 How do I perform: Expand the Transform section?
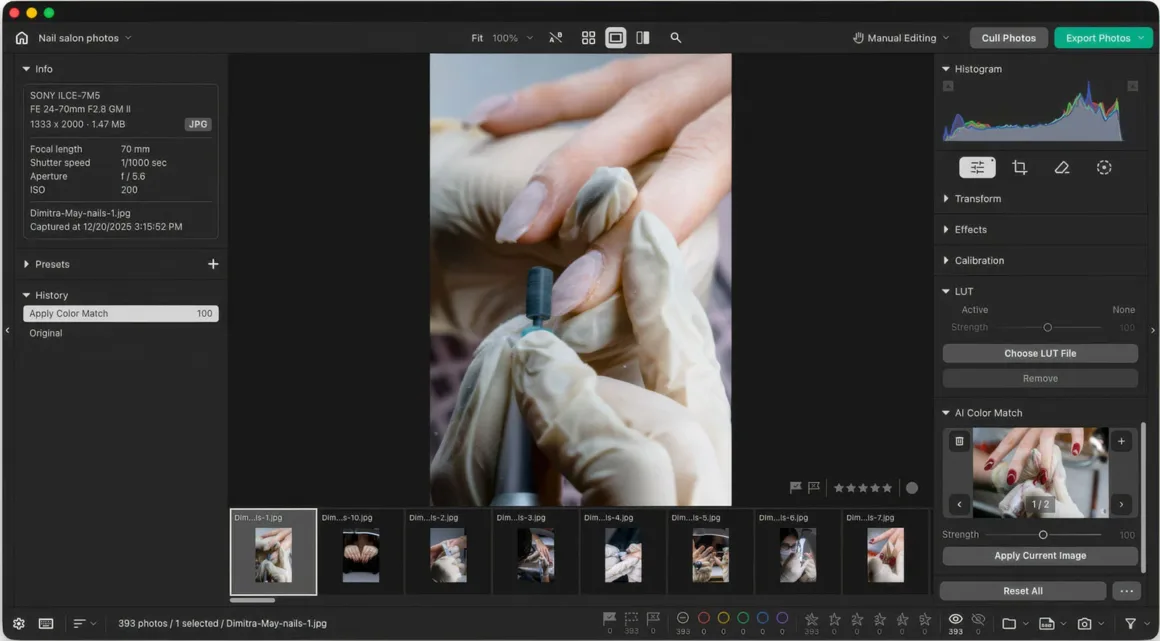coord(945,199)
